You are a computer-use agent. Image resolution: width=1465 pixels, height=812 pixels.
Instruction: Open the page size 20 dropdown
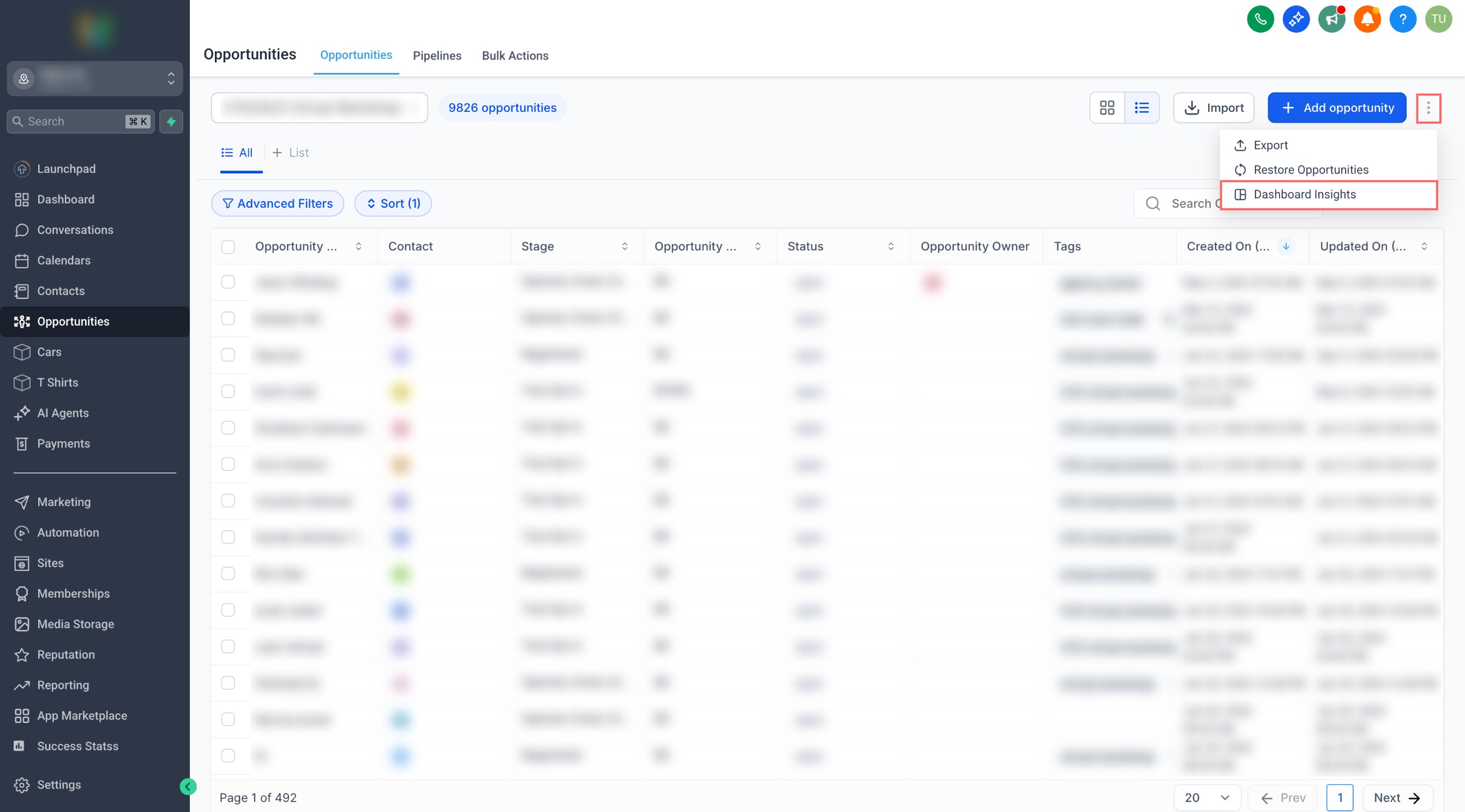point(1206,797)
